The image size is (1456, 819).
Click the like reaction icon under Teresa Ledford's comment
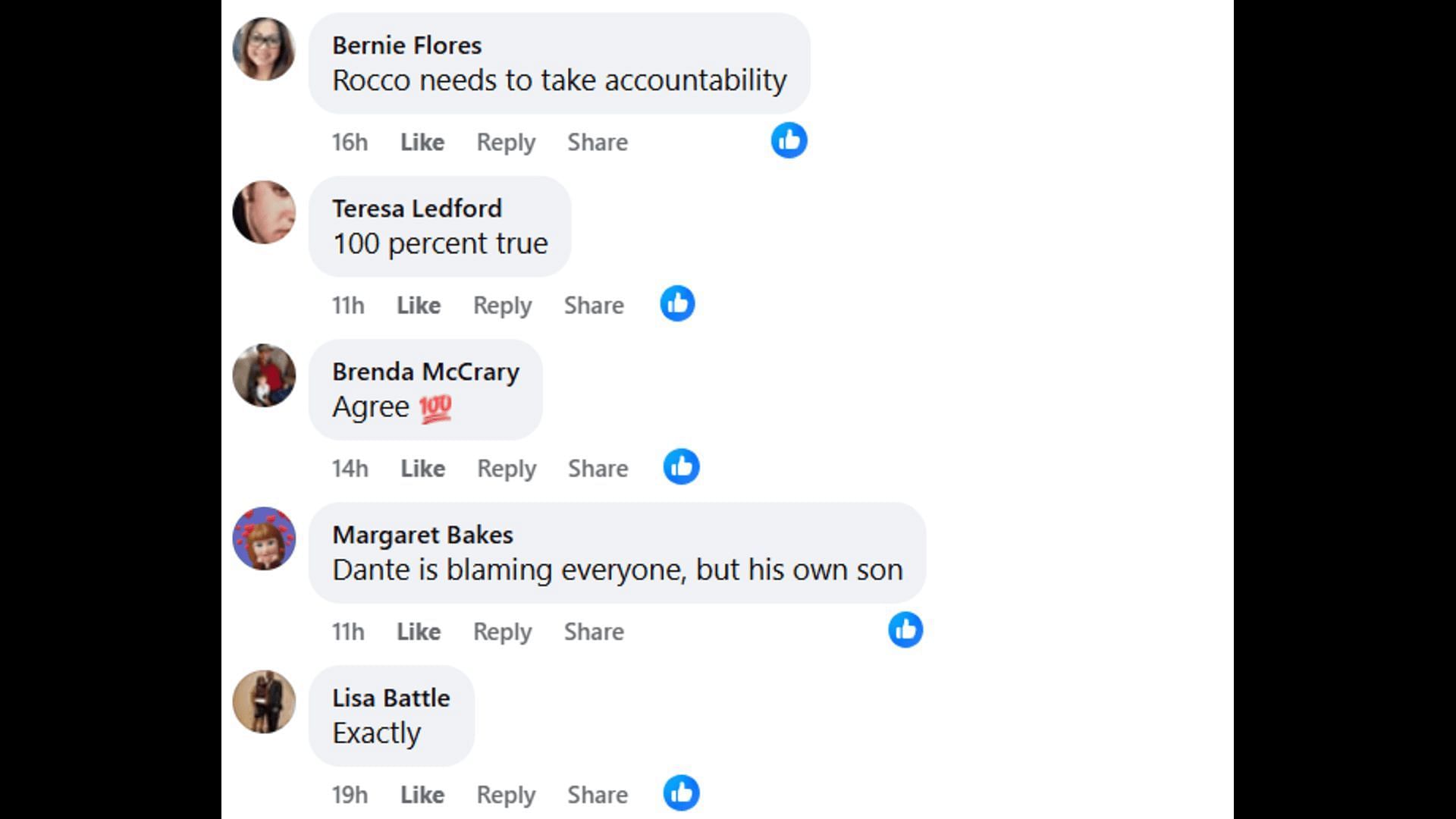point(677,304)
